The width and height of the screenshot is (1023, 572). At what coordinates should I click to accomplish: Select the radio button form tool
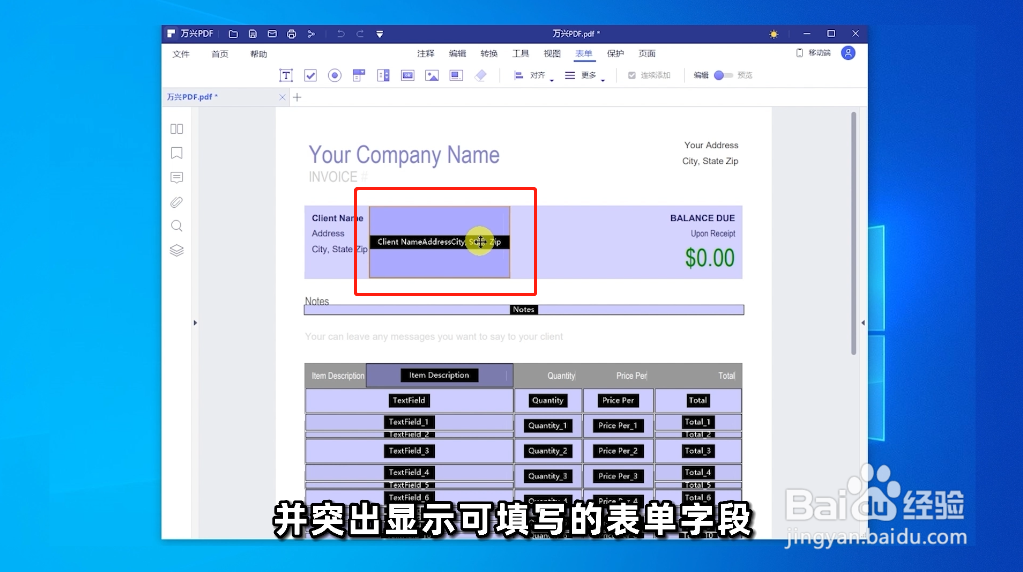click(335, 76)
